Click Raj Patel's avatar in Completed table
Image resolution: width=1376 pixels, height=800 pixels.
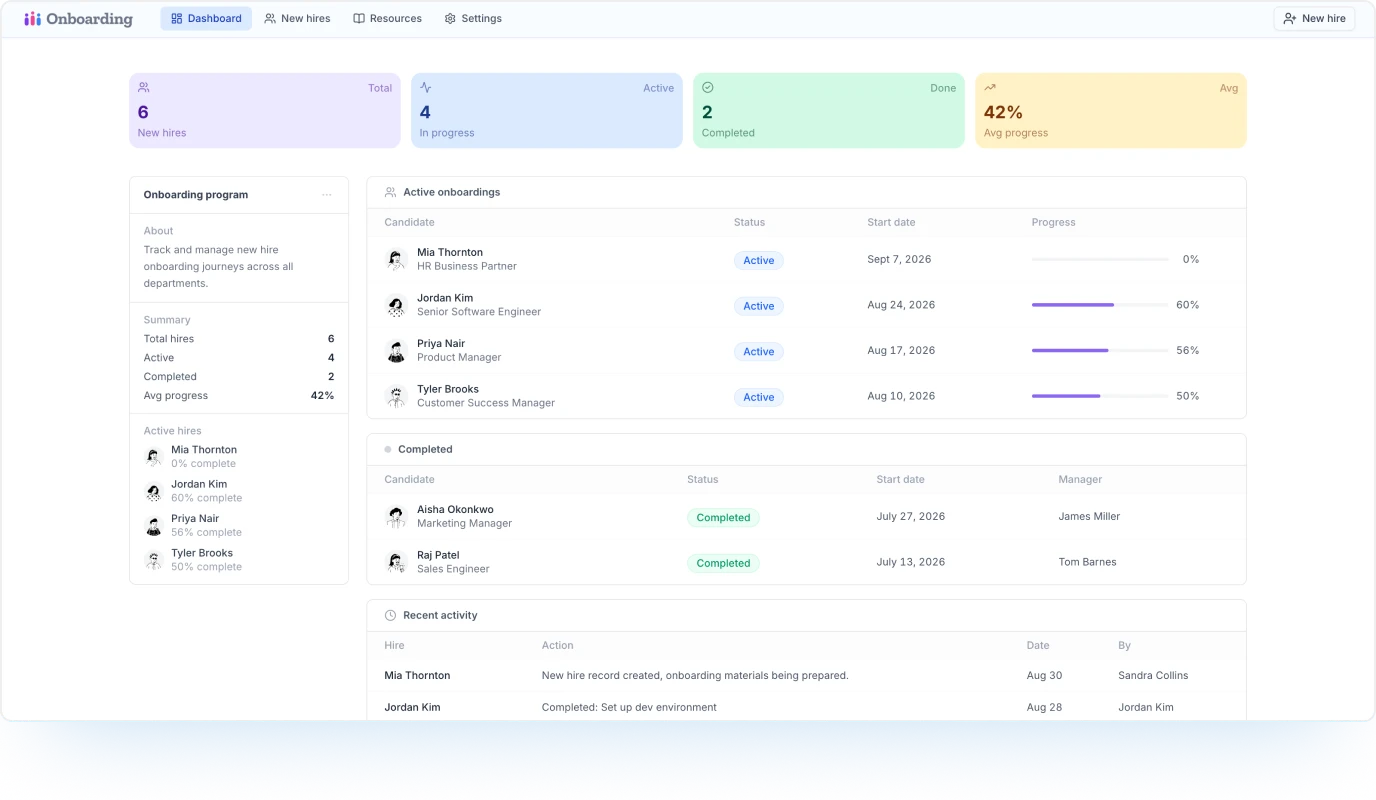(396, 562)
